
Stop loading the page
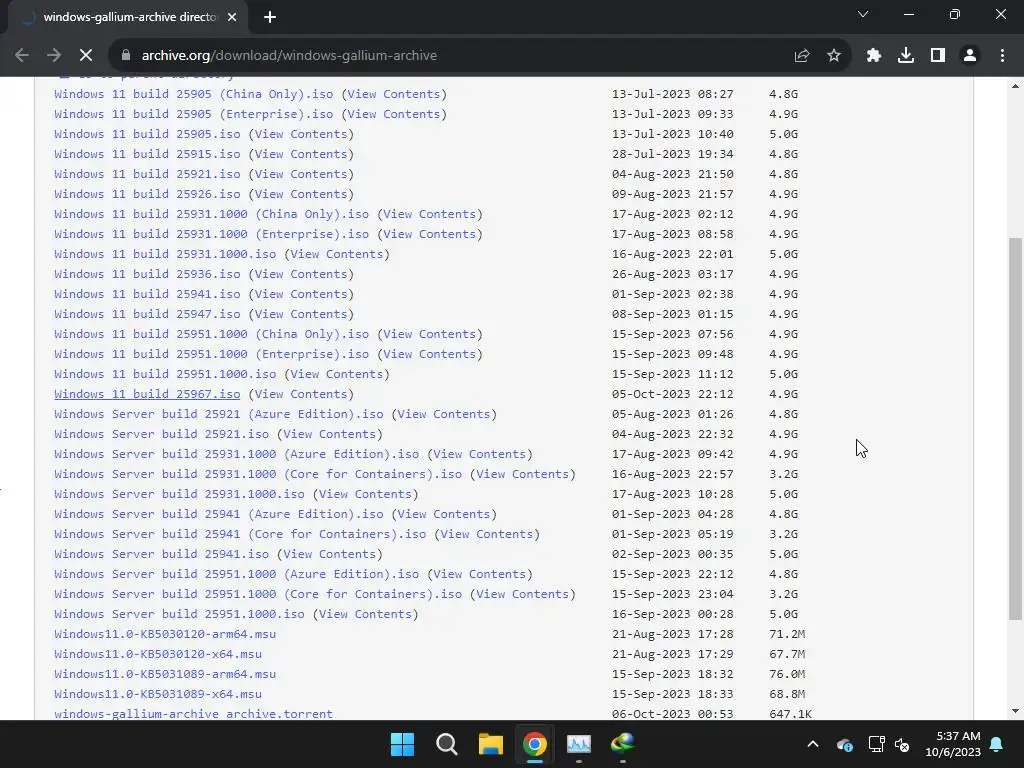point(86,56)
